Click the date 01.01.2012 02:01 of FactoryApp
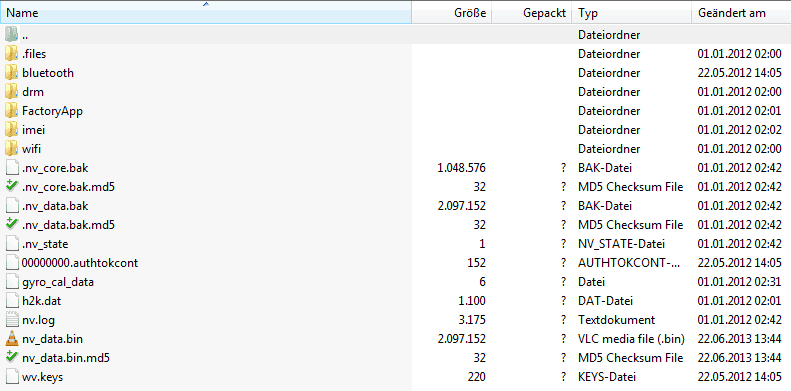 tap(740, 111)
